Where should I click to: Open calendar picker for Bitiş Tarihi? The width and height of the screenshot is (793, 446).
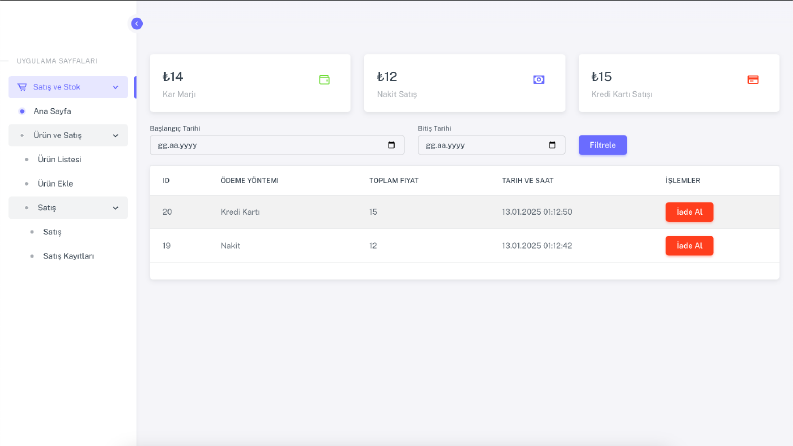[552, 145]
